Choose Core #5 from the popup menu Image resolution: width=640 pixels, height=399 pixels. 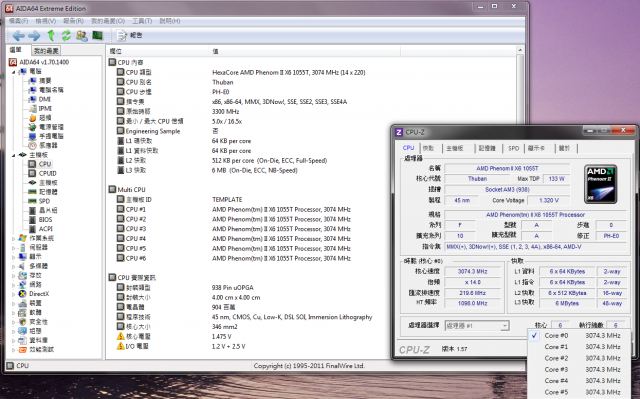(x=580, y=392)
